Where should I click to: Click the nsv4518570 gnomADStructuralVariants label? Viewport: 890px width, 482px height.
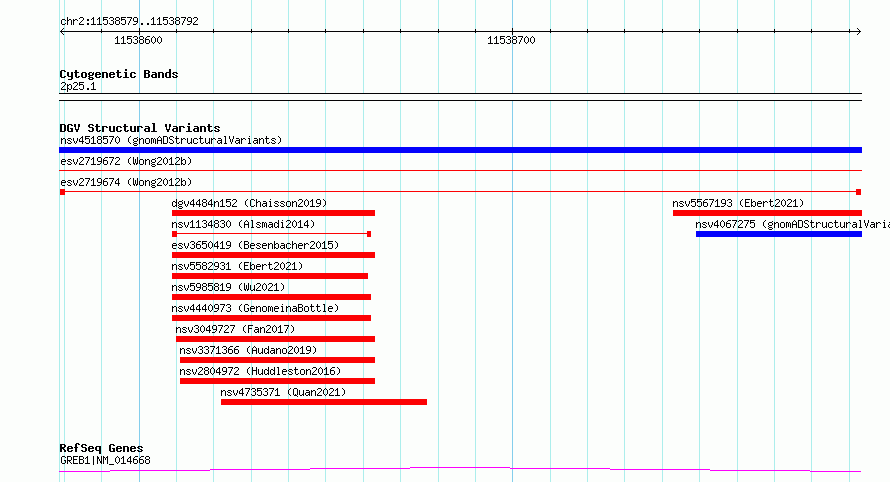coord(171,140)
